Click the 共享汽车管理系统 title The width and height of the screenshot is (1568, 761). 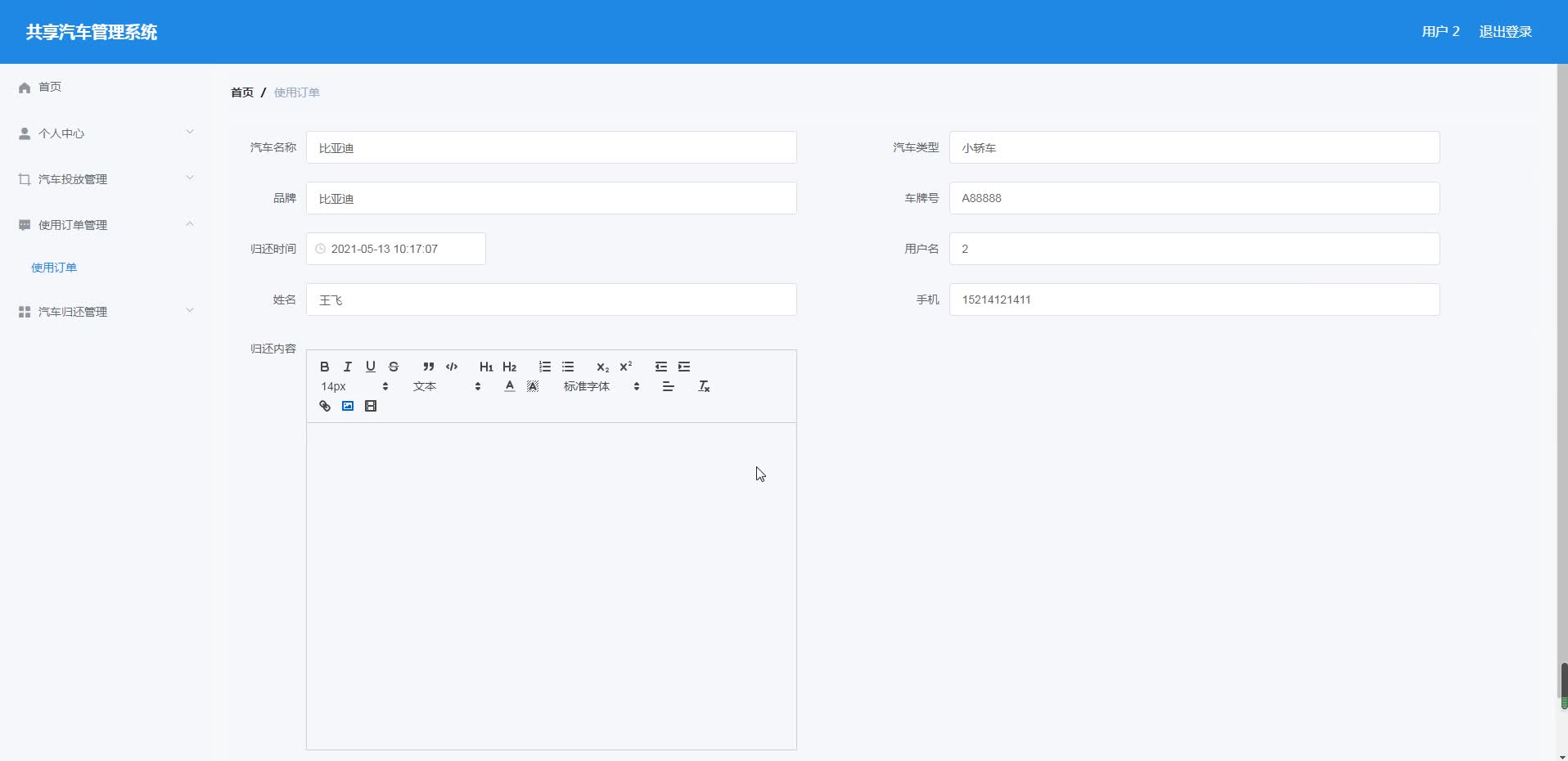coord(92,32)
